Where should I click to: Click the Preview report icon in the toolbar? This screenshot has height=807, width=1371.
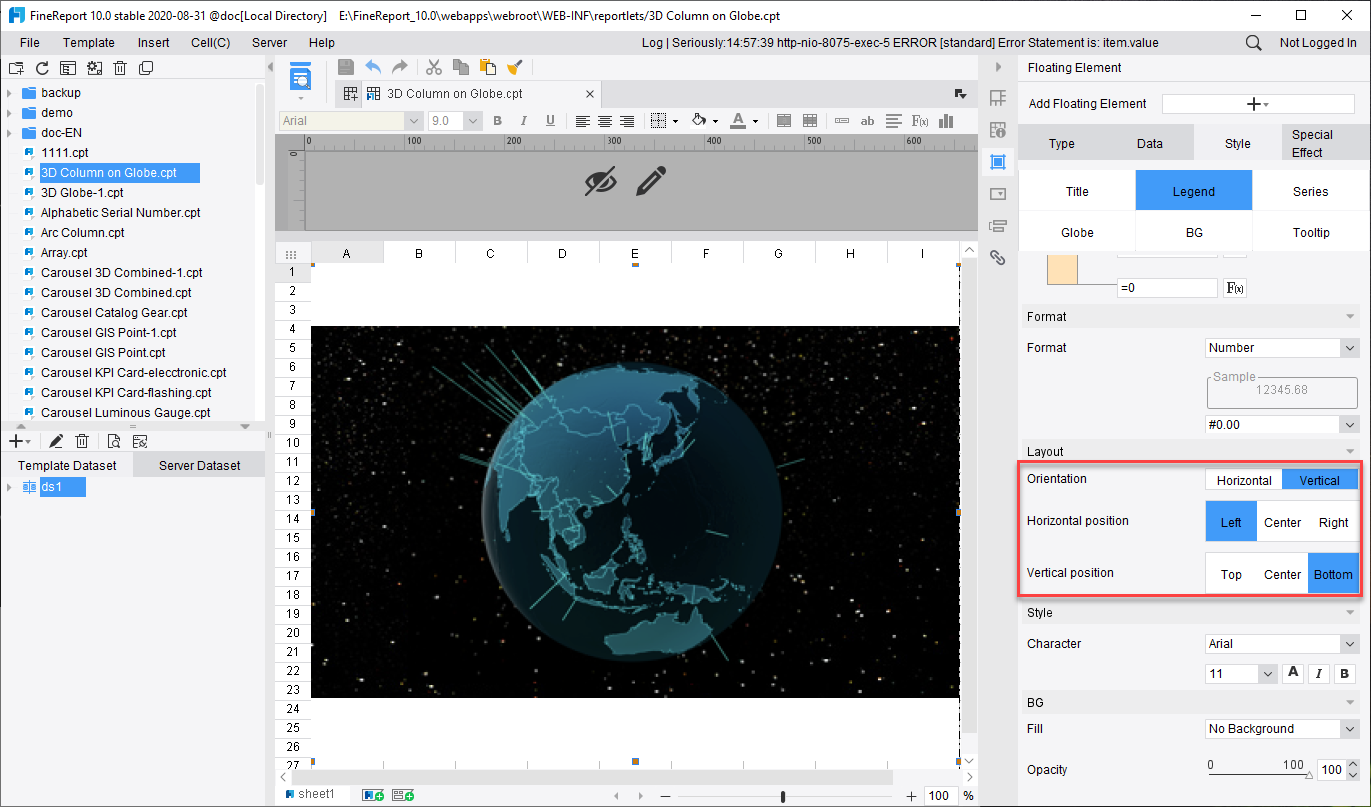(x=301, y=77)
